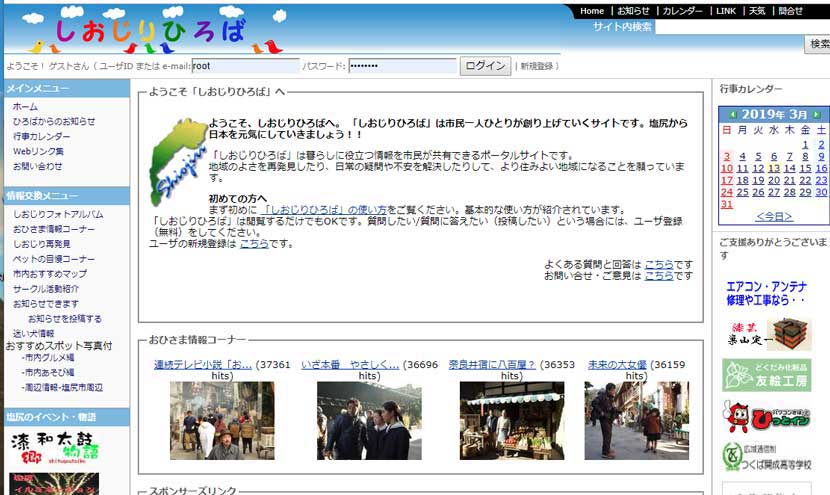Open thumbnail under いざ本番 title

pos(369,421)
